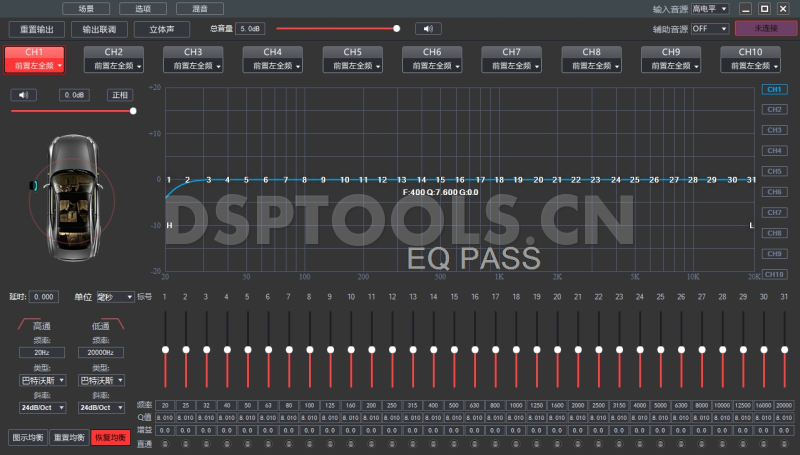
Task: Click EQ node 1 on the graph
Action: [x=170, y=180]
